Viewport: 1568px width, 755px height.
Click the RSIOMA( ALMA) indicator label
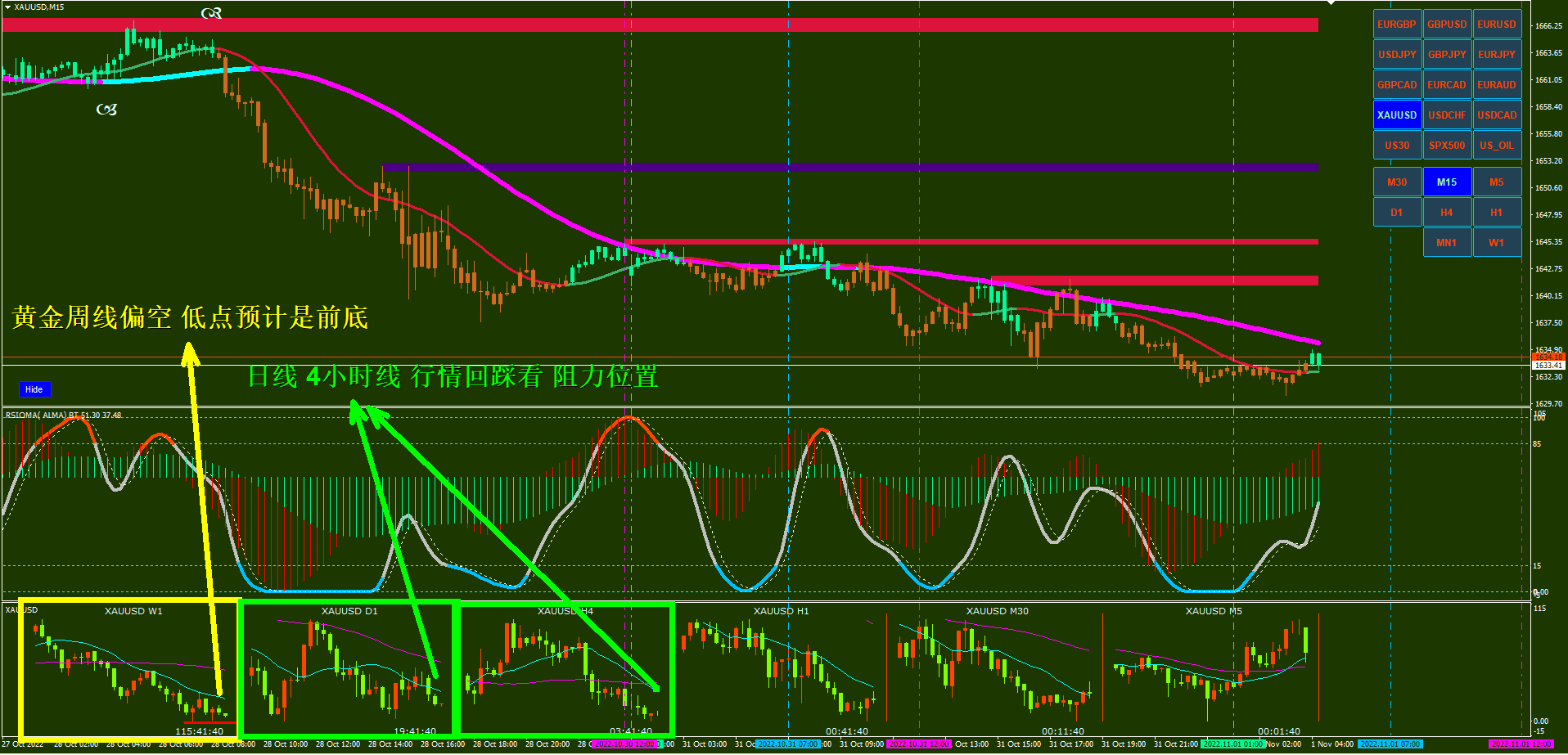click(x=64, y=416)
